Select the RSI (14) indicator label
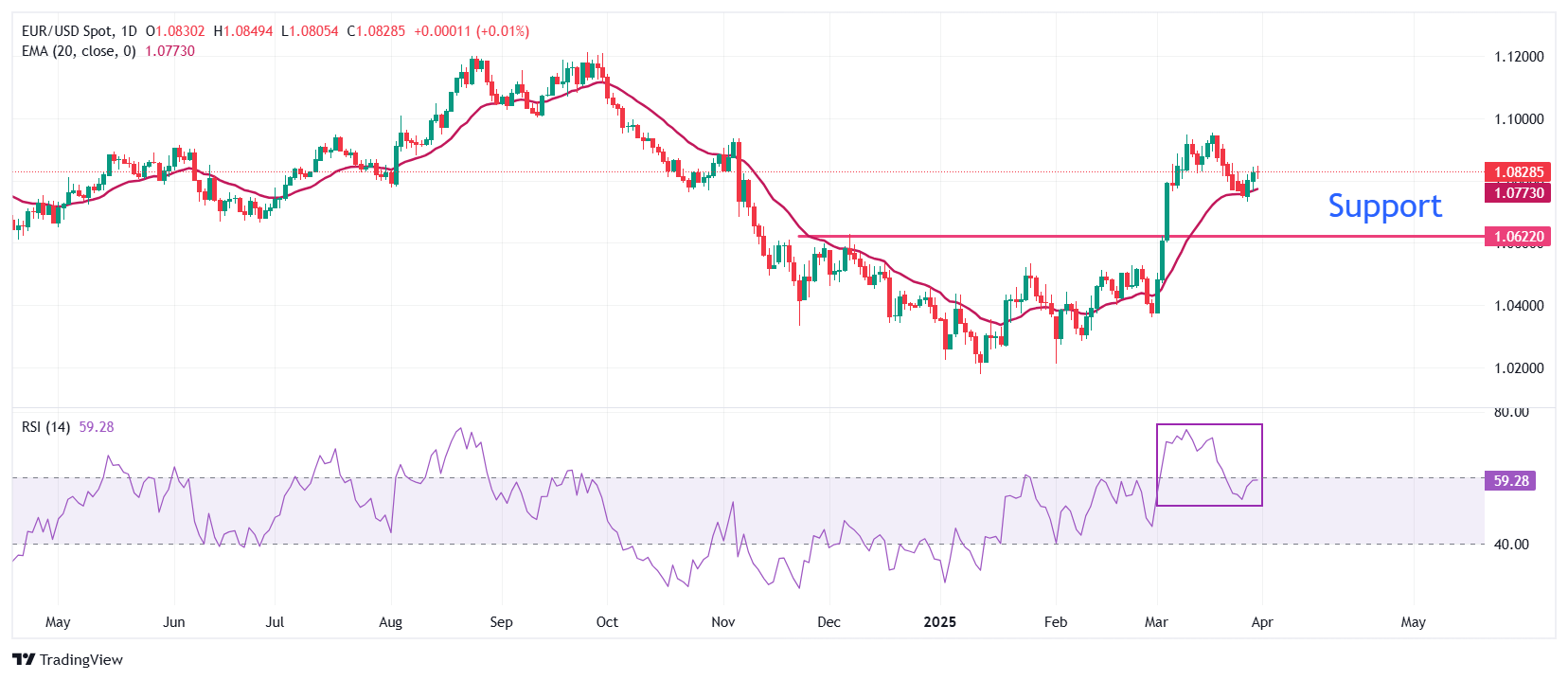 (45, 427)
